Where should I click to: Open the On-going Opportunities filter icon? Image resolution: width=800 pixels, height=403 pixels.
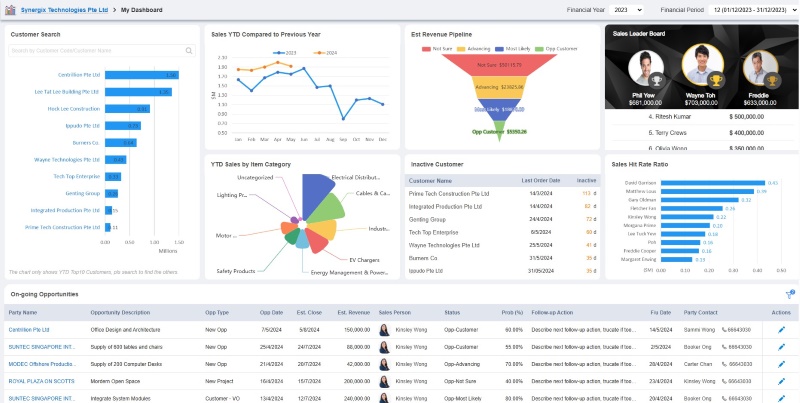788,295
